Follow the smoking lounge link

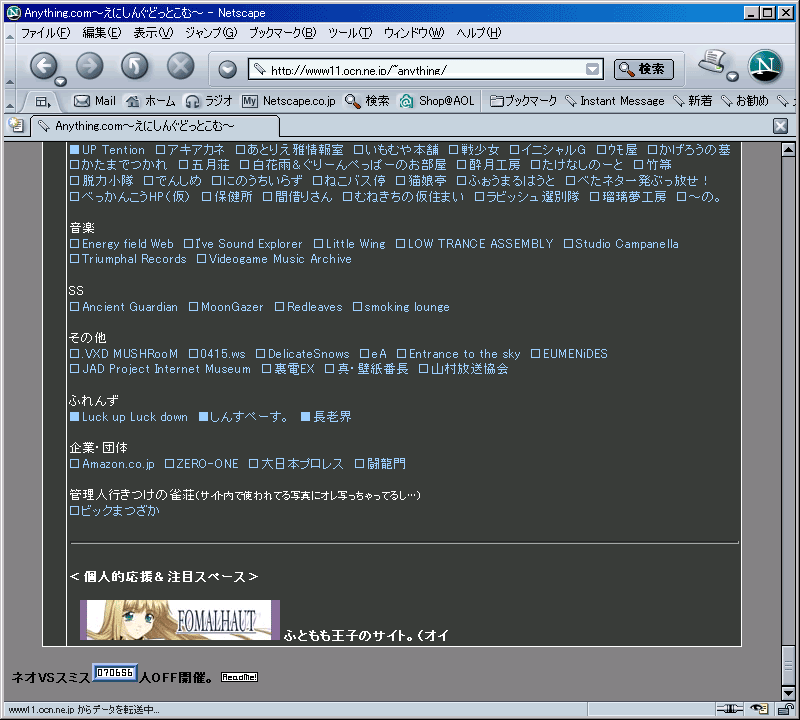(401, 307)
